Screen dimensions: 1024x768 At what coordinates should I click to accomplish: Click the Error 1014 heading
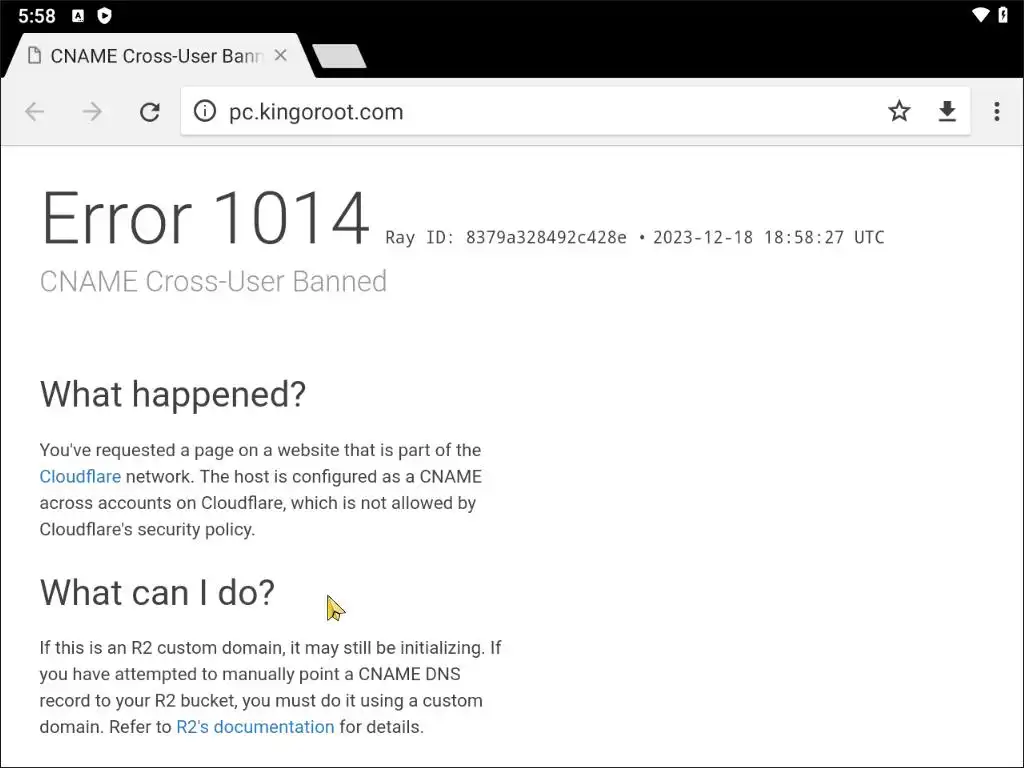205,218
